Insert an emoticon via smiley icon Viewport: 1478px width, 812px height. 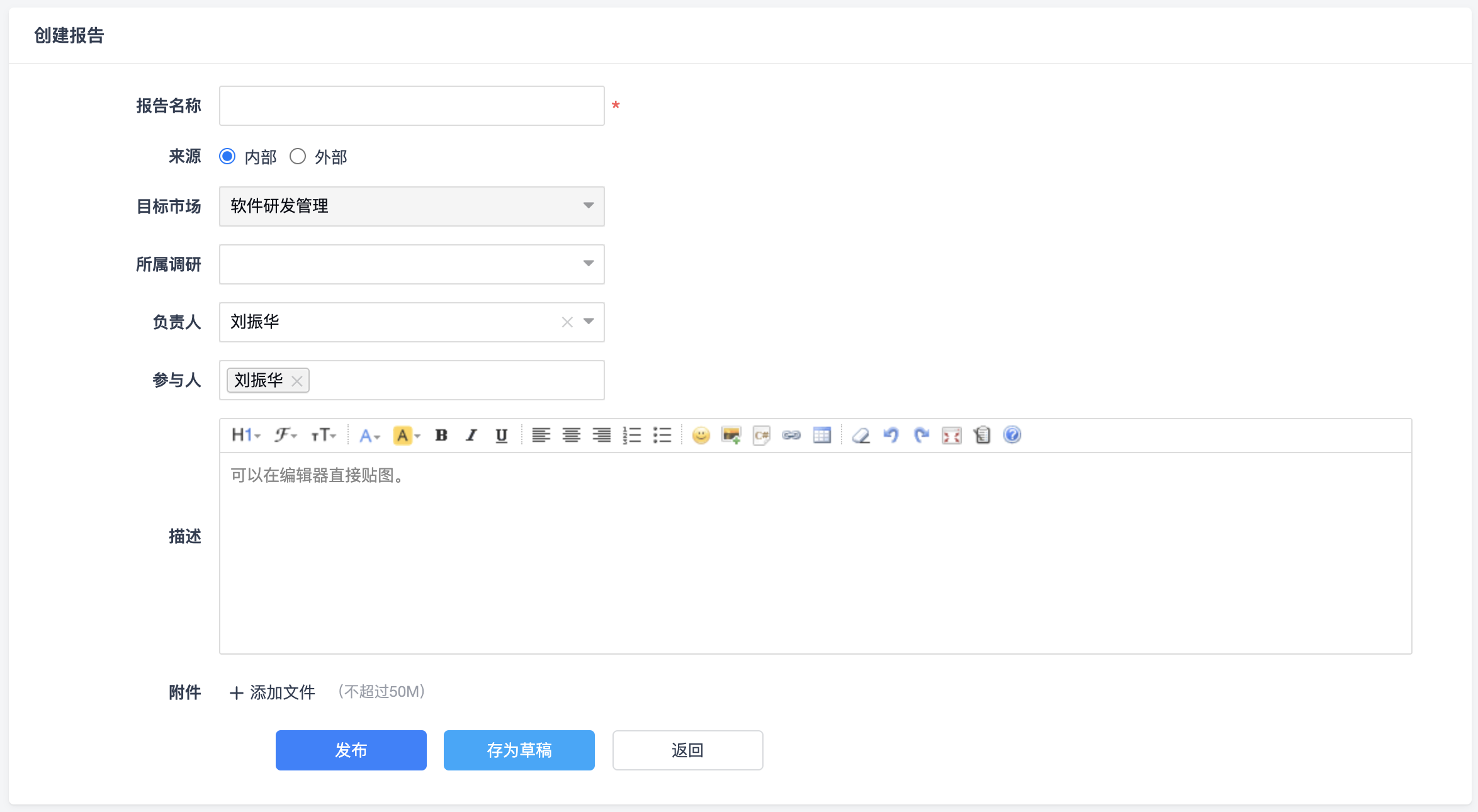[x=701, y=435]
